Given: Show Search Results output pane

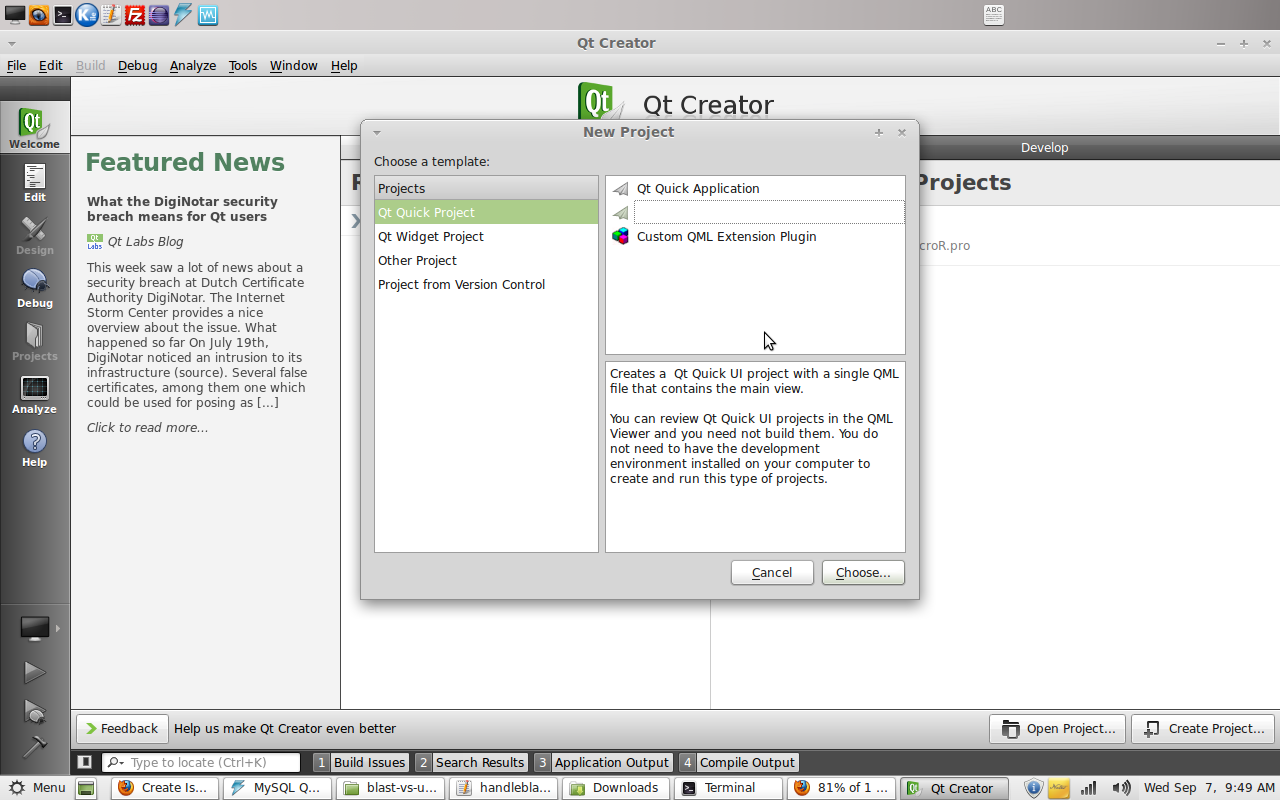Looking at the screenshot, I should (471, 762).
